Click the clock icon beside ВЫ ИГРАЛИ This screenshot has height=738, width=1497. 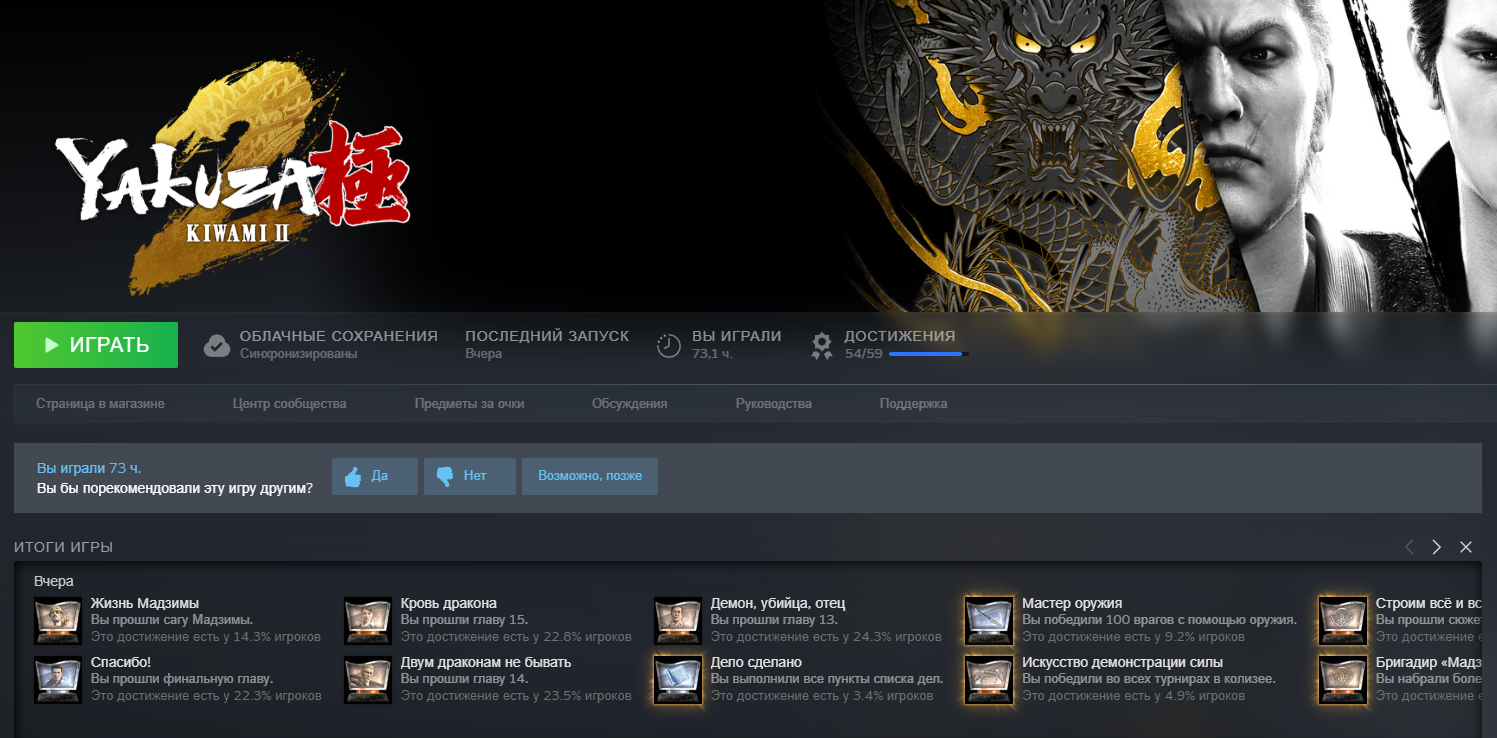tap(668, 346)
